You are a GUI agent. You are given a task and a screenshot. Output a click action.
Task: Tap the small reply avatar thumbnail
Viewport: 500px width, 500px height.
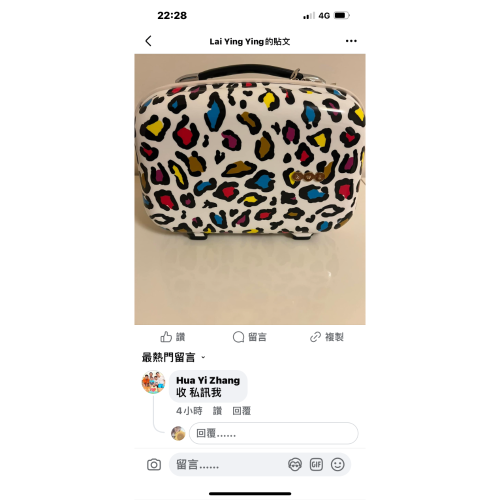178,433
